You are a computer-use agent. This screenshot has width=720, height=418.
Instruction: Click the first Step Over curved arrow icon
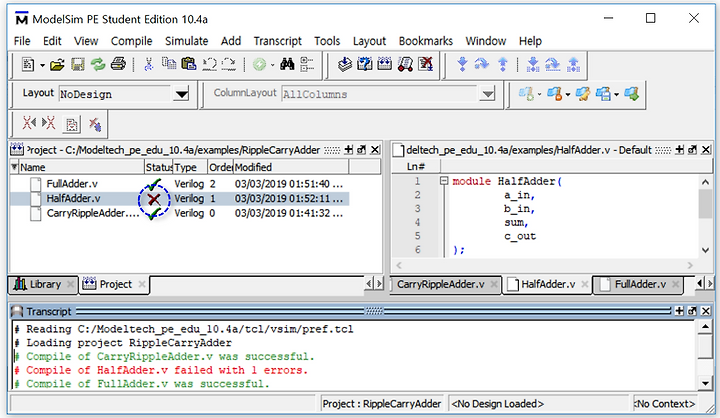click(x=482, y=64)
